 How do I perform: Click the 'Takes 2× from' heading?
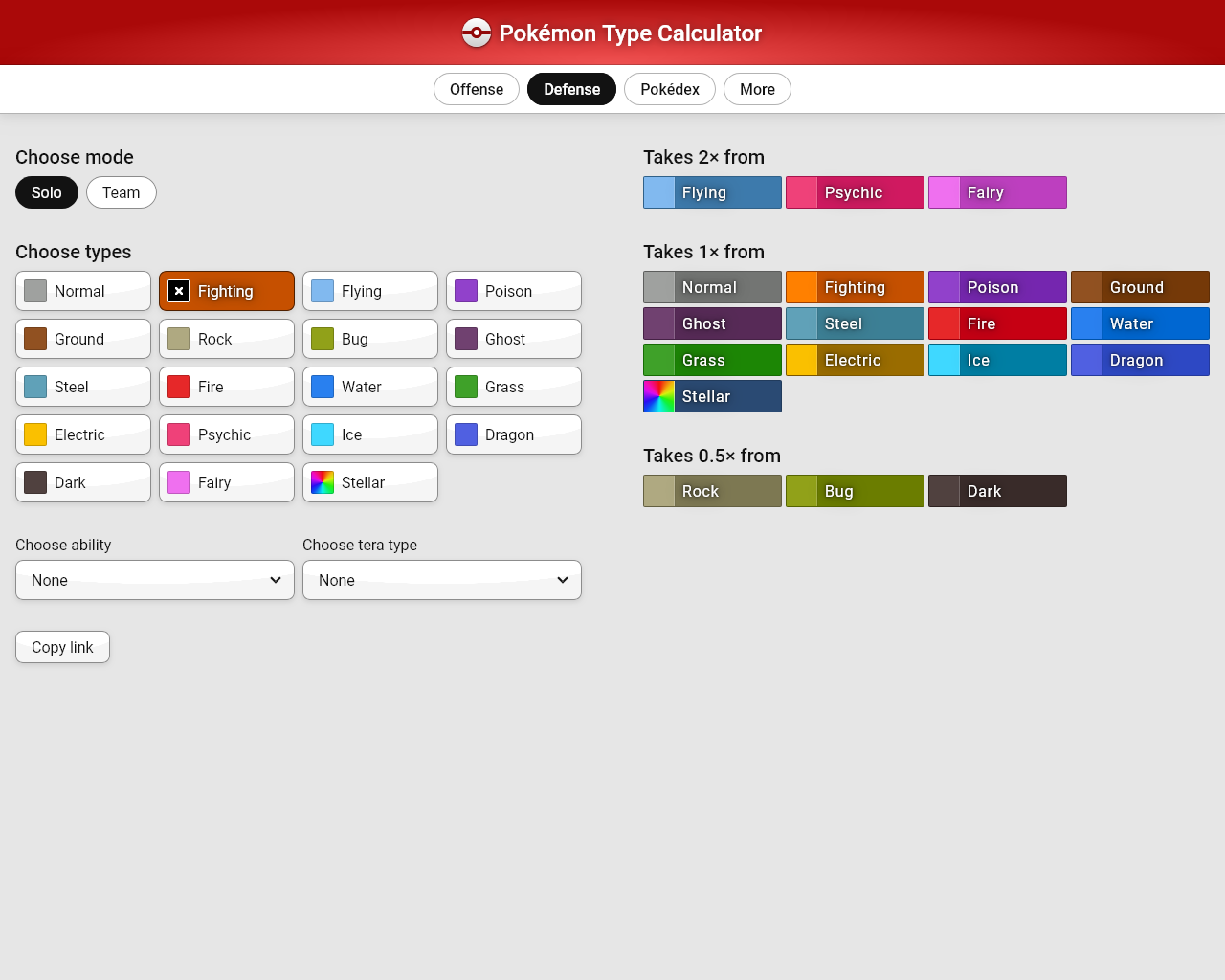tap(703, 157)
